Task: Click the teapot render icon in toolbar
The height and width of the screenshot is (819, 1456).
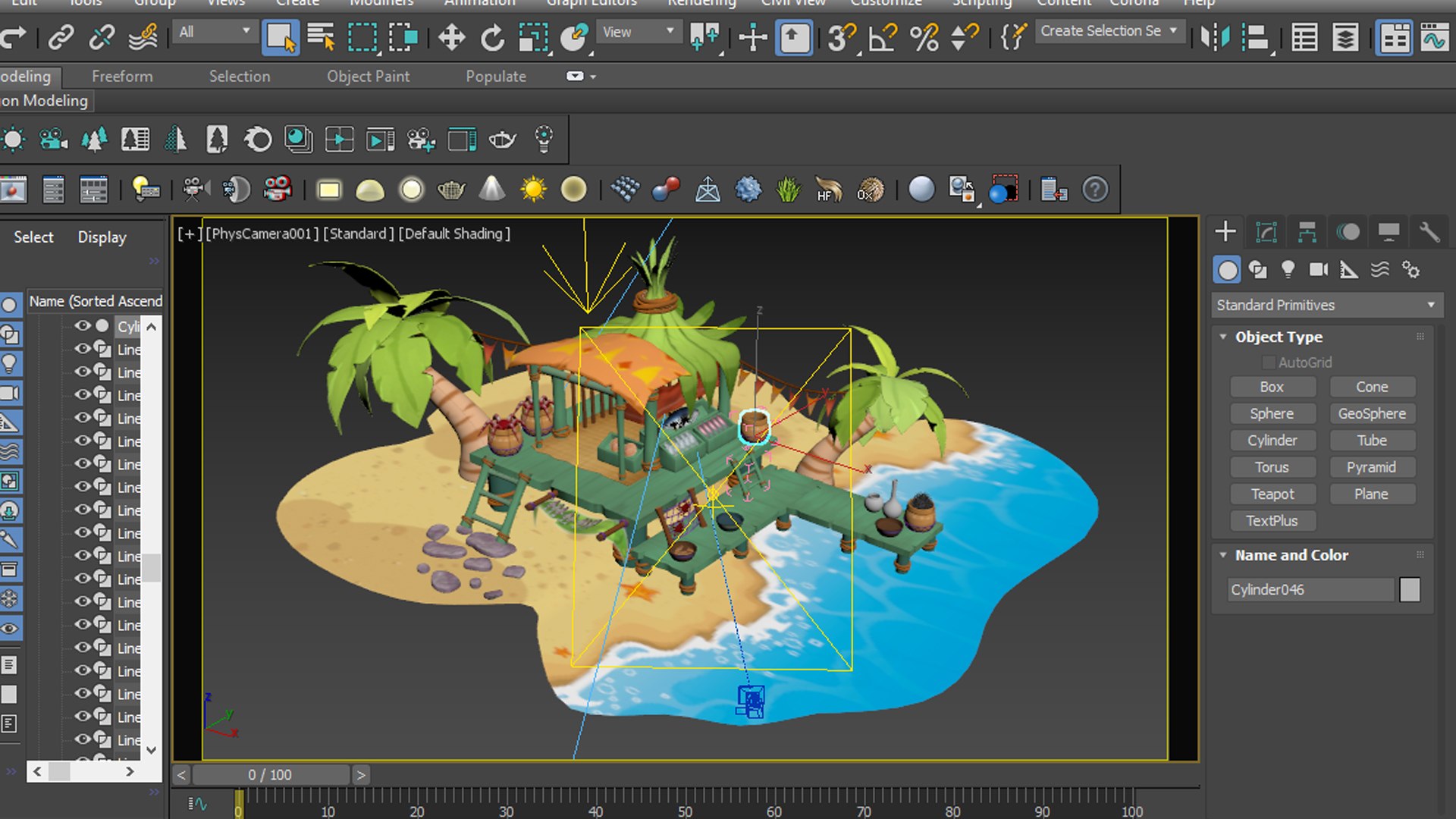Action: [x=451, y=190]
